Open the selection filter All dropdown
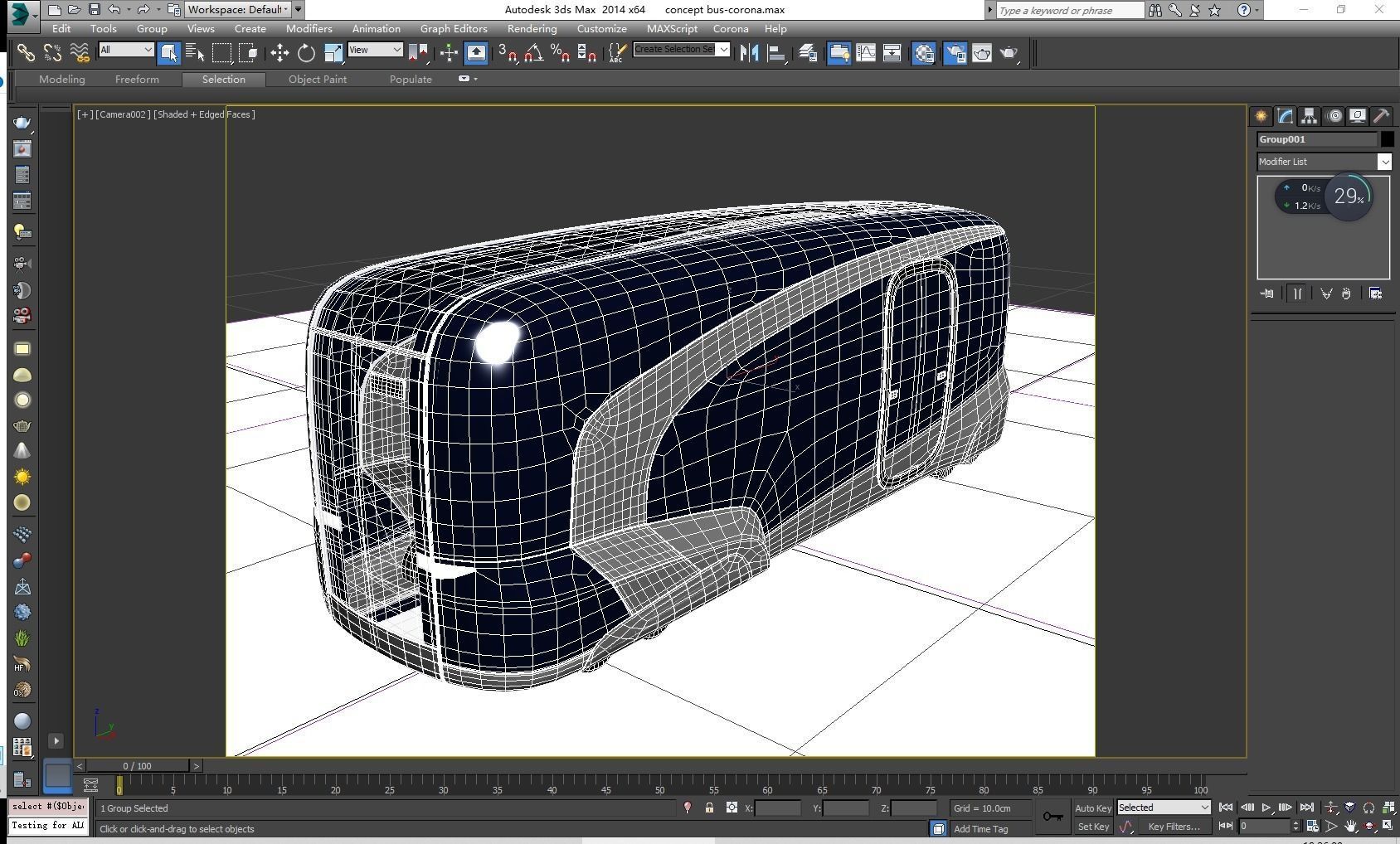The width and height of the screenshot is (1400, 844). click(126, 50)
